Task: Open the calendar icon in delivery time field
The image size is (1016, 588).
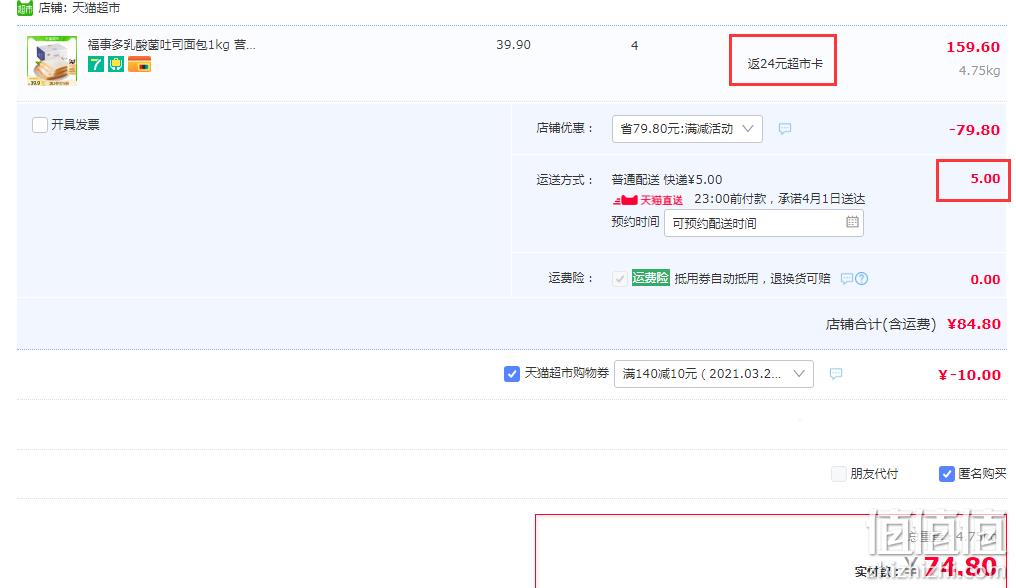Action: [x=852, y=222]
